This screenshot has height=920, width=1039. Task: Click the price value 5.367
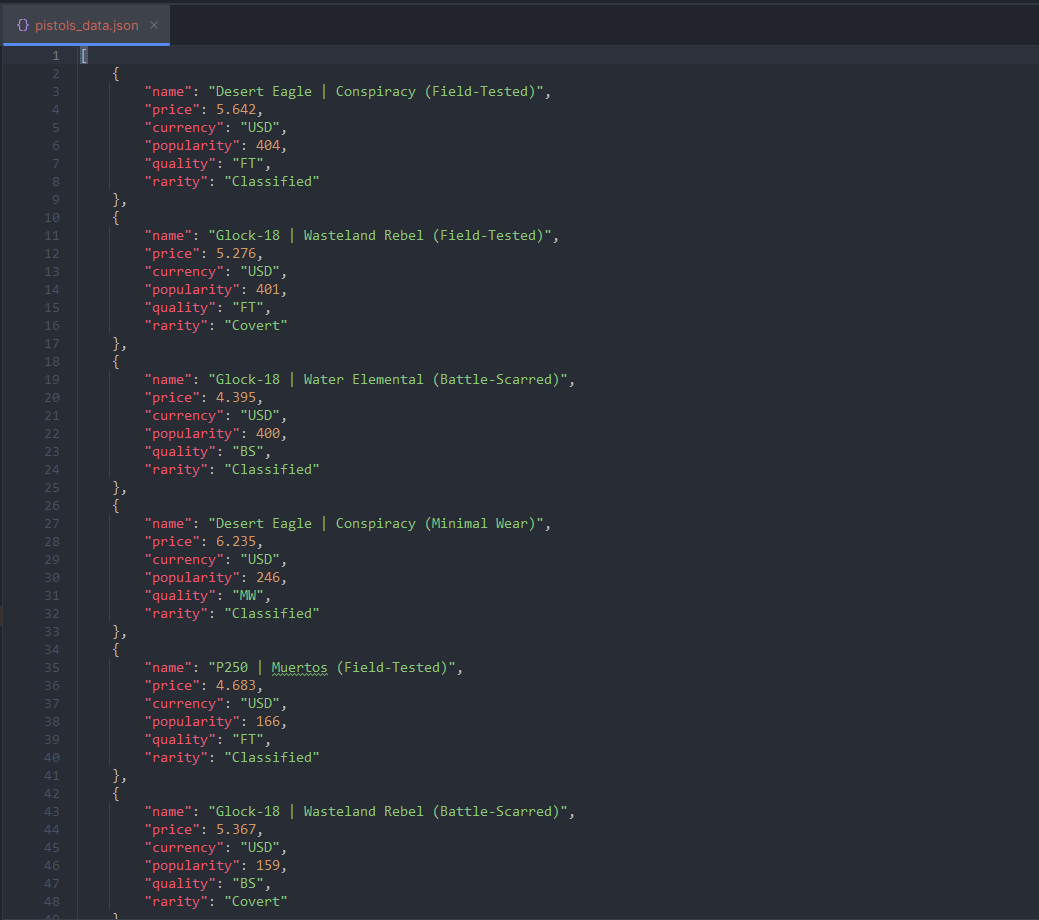coord(236,829)
